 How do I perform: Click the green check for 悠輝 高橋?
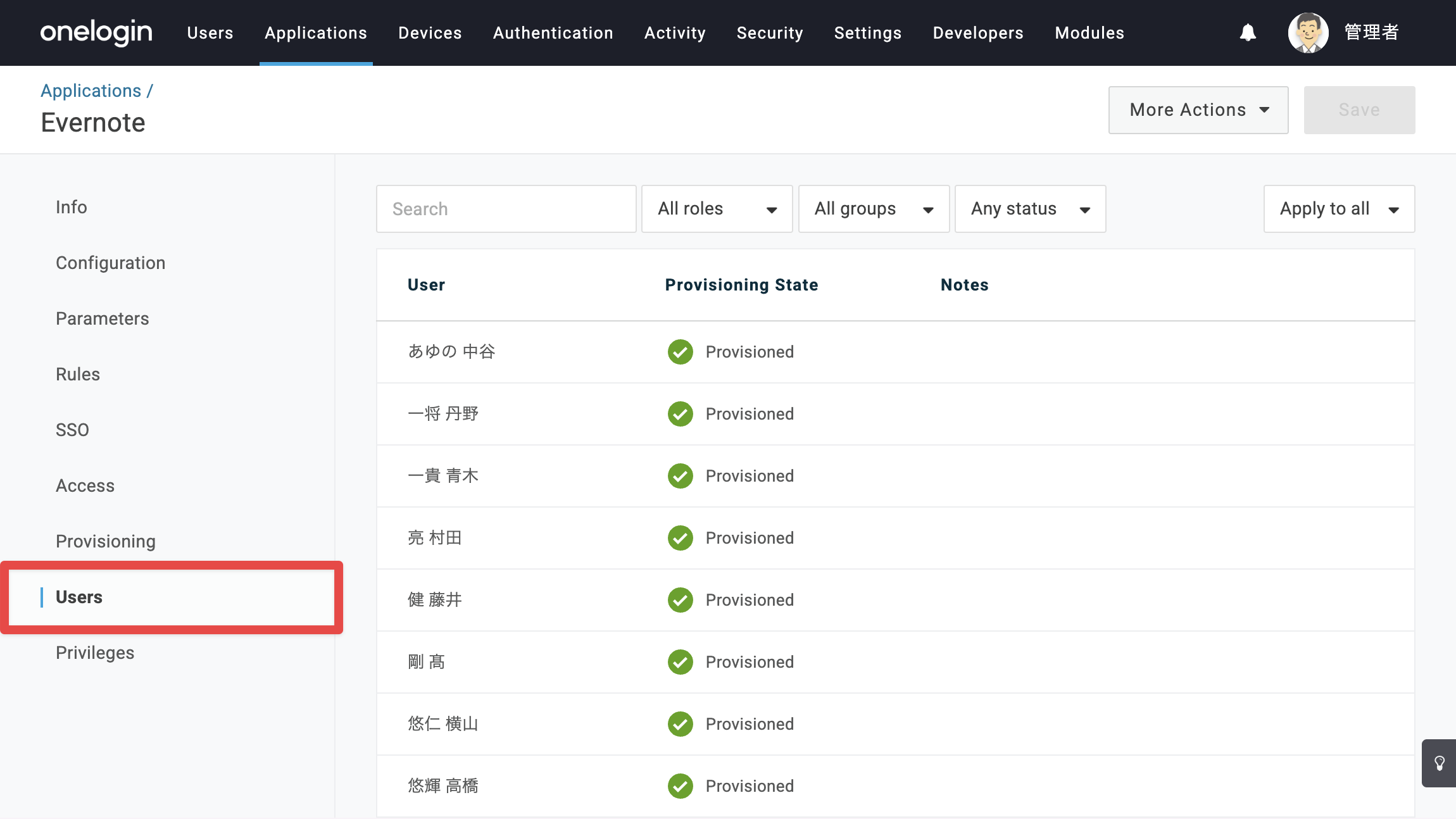680,786
